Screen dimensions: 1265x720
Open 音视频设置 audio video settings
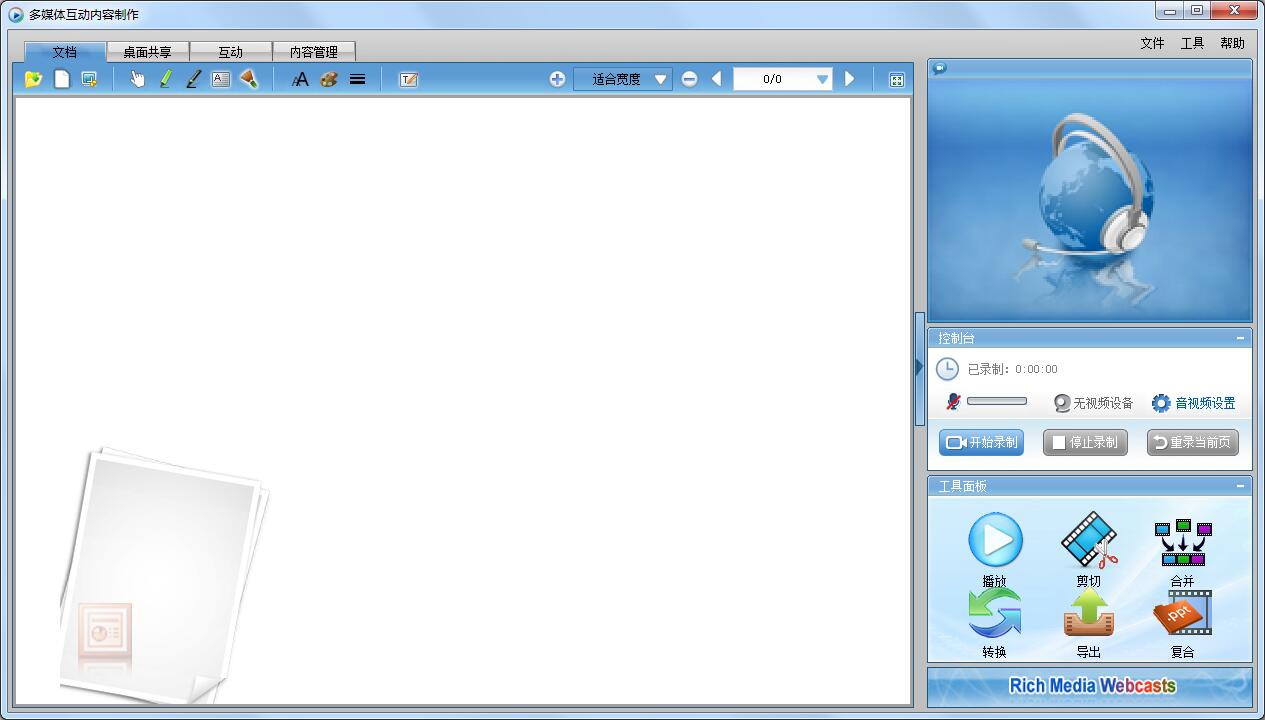click(x=1194, y=403)
